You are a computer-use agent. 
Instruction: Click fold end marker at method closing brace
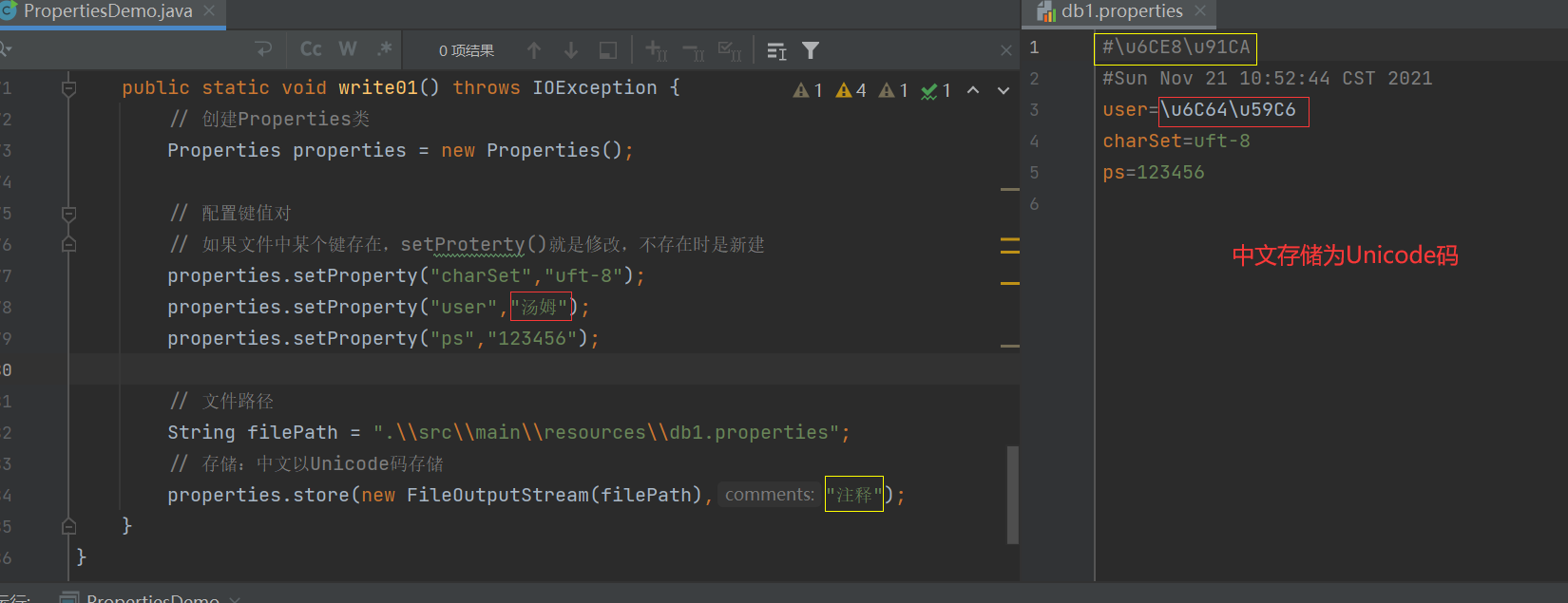click(68, 526)
